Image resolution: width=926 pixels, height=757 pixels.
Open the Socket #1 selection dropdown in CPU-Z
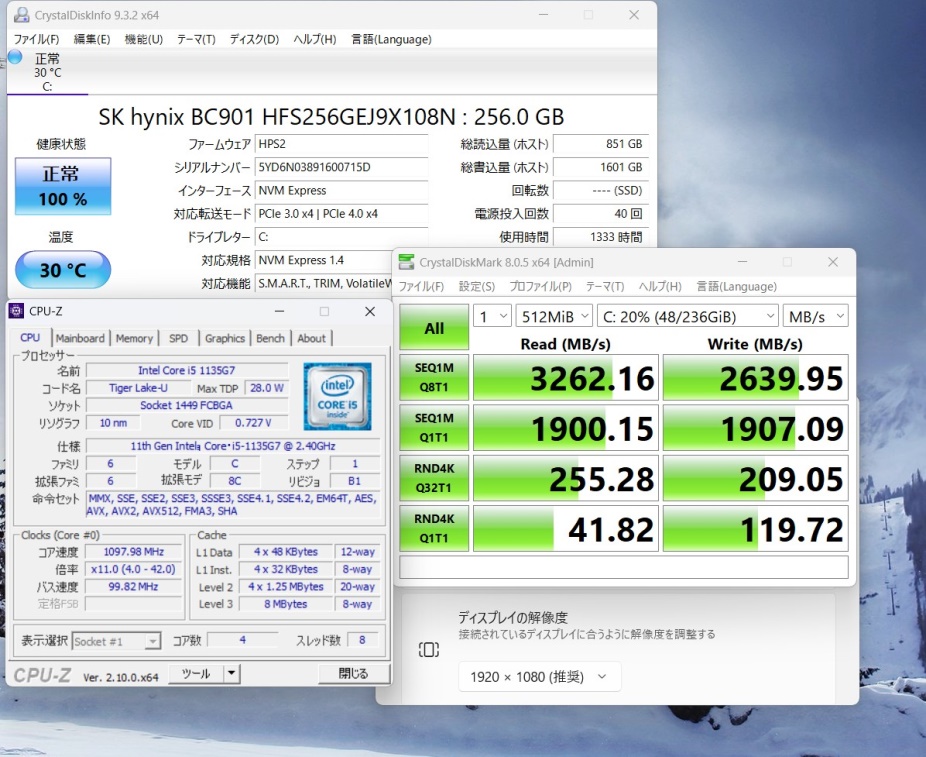click(x=116, y=641)
